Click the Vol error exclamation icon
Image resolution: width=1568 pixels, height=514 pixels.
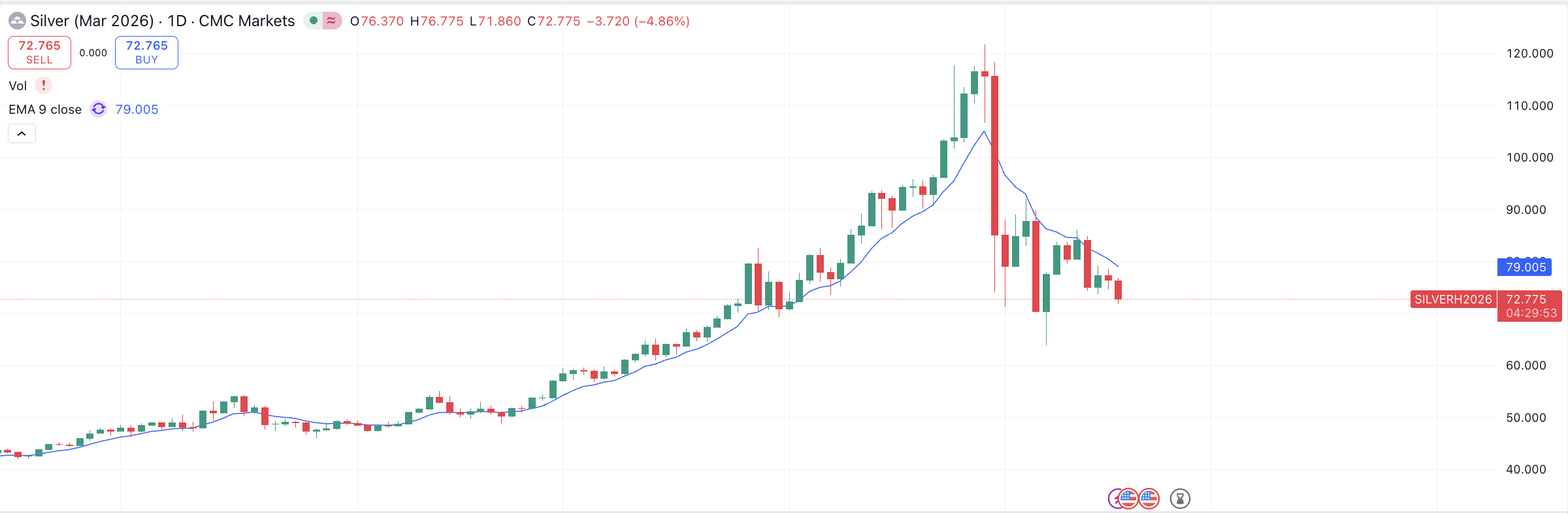click(x=44, y=86)
